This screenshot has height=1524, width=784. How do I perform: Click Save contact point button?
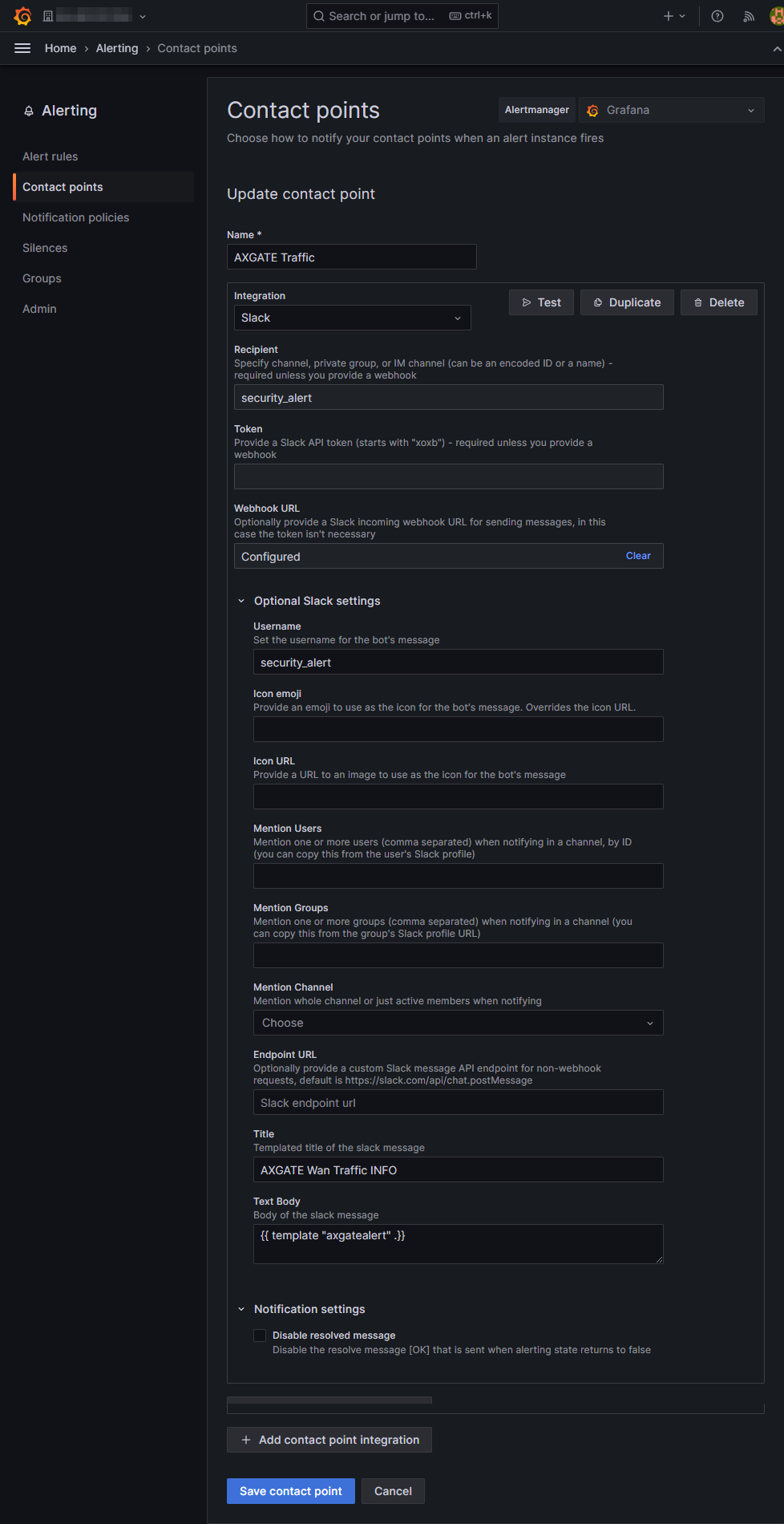coord(291,1491)
